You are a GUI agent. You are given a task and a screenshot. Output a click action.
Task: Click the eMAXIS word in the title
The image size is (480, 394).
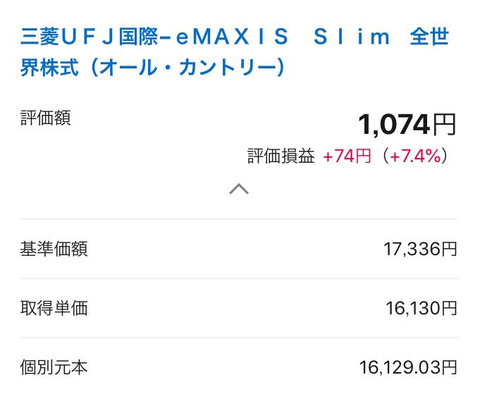(x=232, y=37)
